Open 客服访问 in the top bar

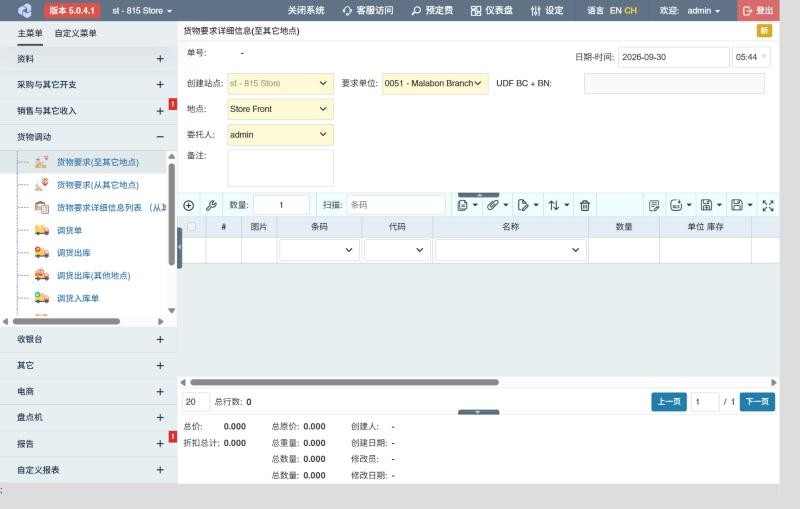368,10
